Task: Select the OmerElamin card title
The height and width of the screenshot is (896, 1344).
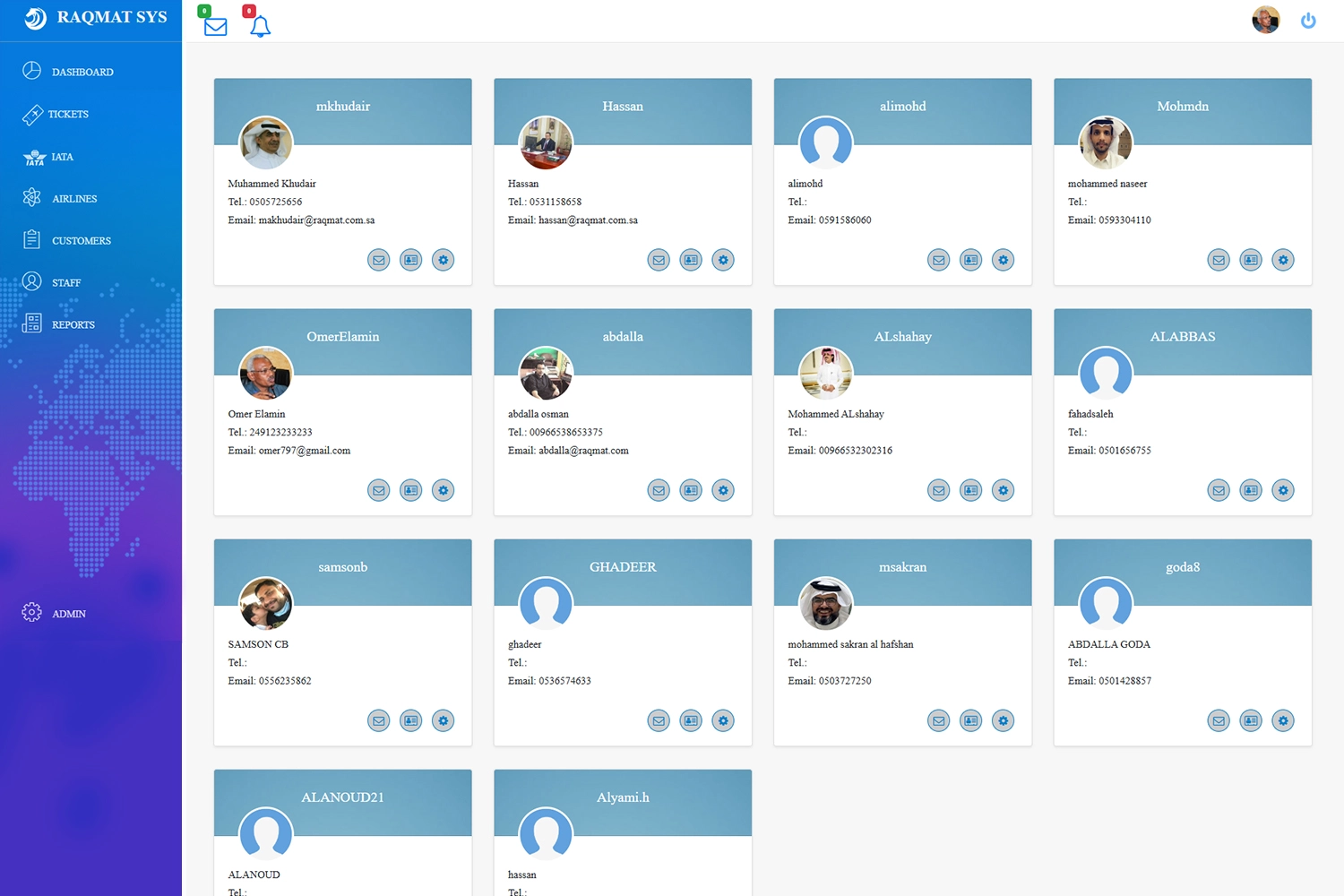Action: [343, 337]
